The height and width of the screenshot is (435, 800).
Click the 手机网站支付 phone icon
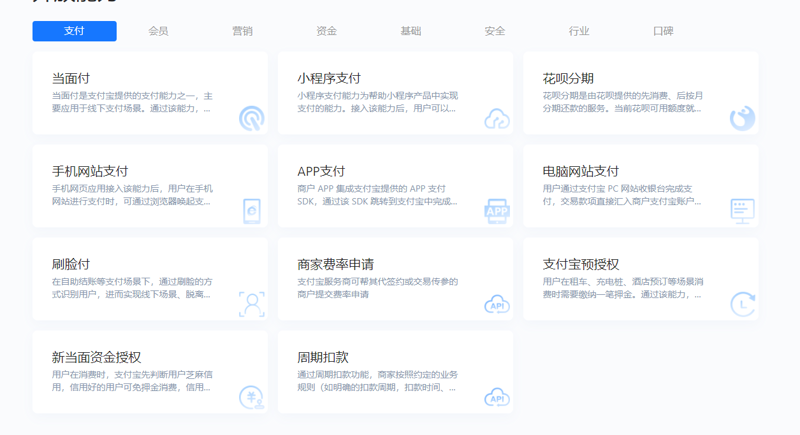tap(252, 211)
